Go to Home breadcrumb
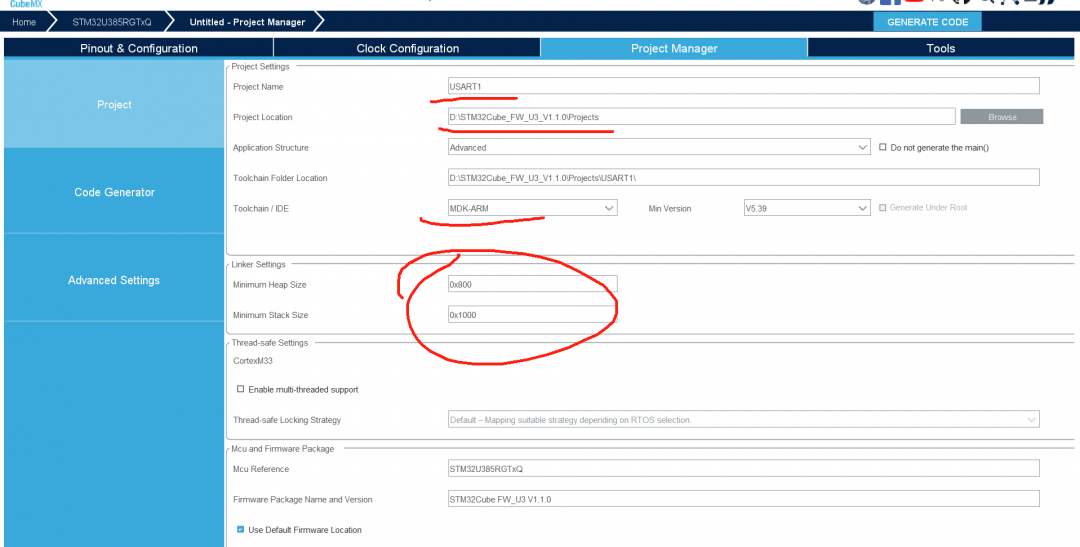1080x547 pixels. click(24, 22)
